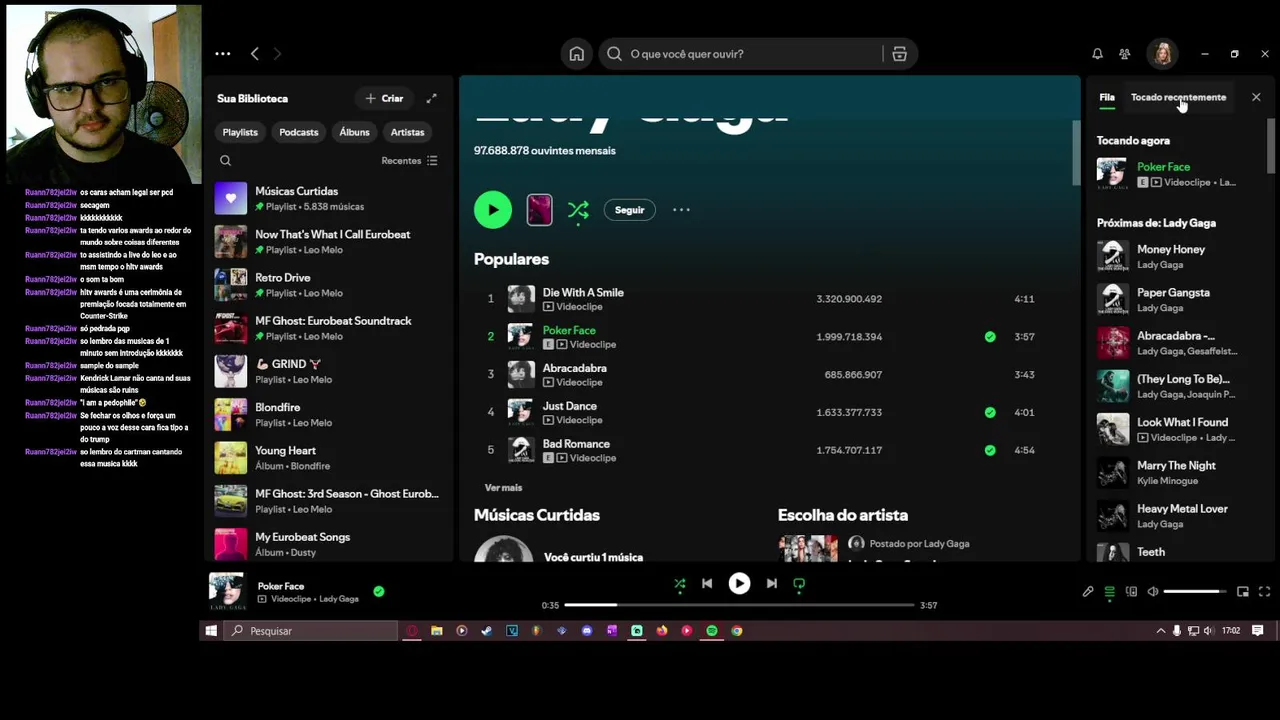
Task: Open the lyrics microphone icon
Action: click(x=1088, y=592)
